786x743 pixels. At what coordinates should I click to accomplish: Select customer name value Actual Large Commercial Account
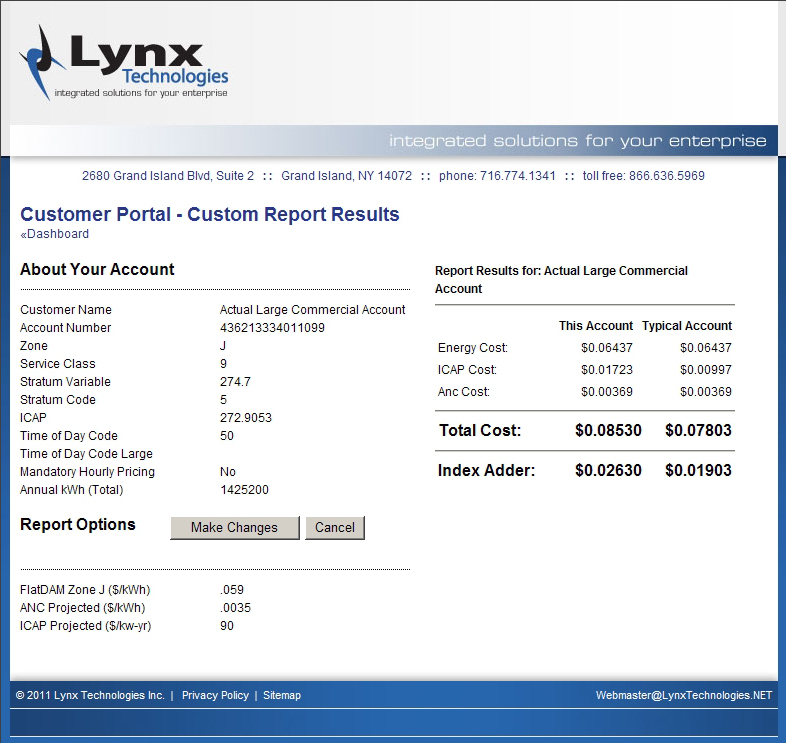click(312, 310)
